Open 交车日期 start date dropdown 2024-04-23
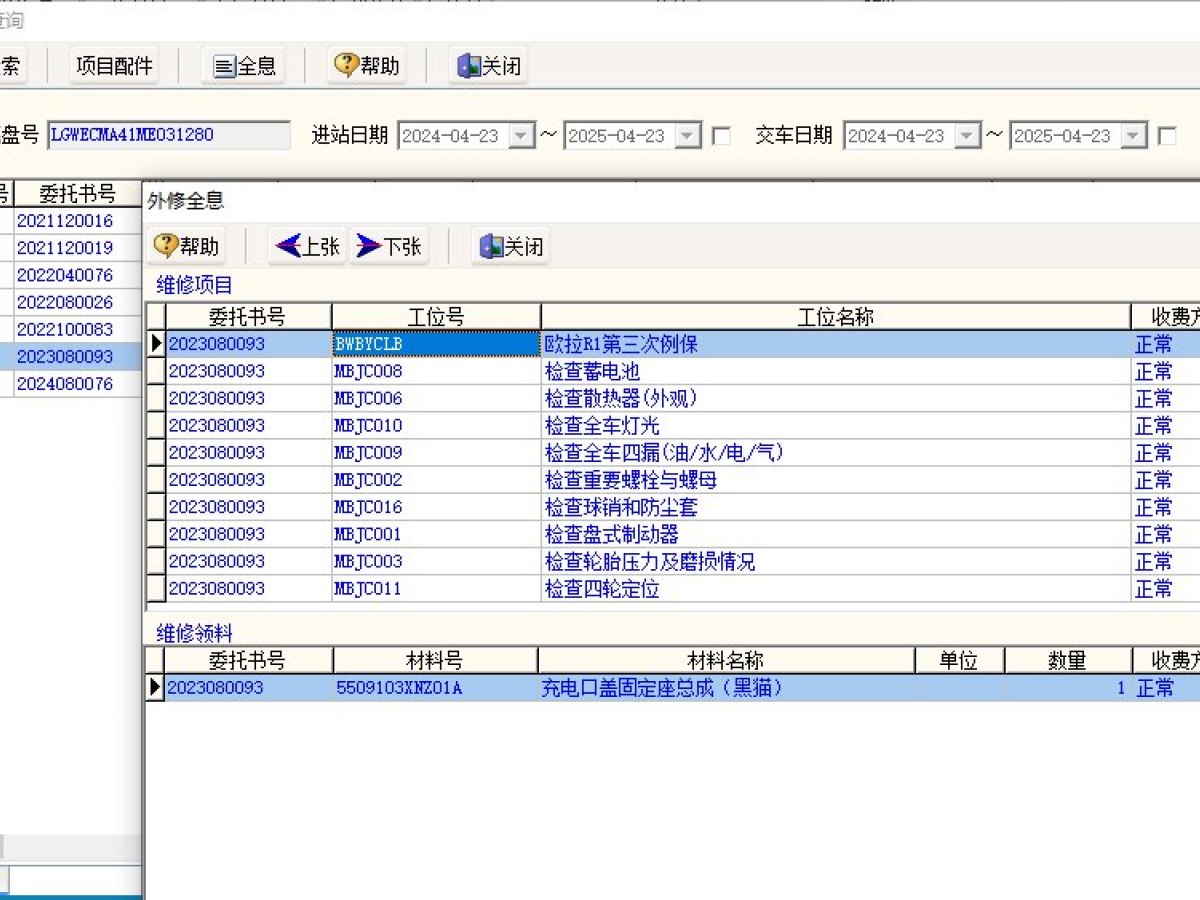The width and height of the screenshot is (1200, 900). pyautogui.click(x=968, y=136)
